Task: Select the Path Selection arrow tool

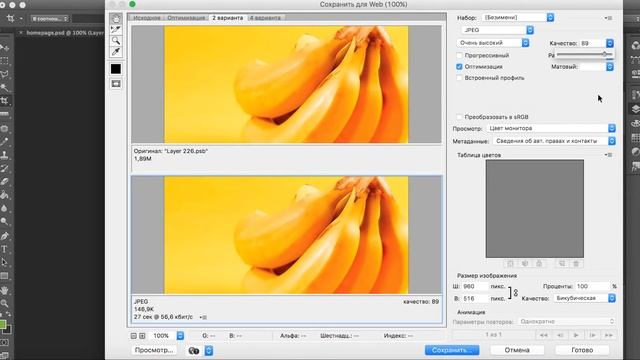Action: pyautogui.click(x=4, y=262)
